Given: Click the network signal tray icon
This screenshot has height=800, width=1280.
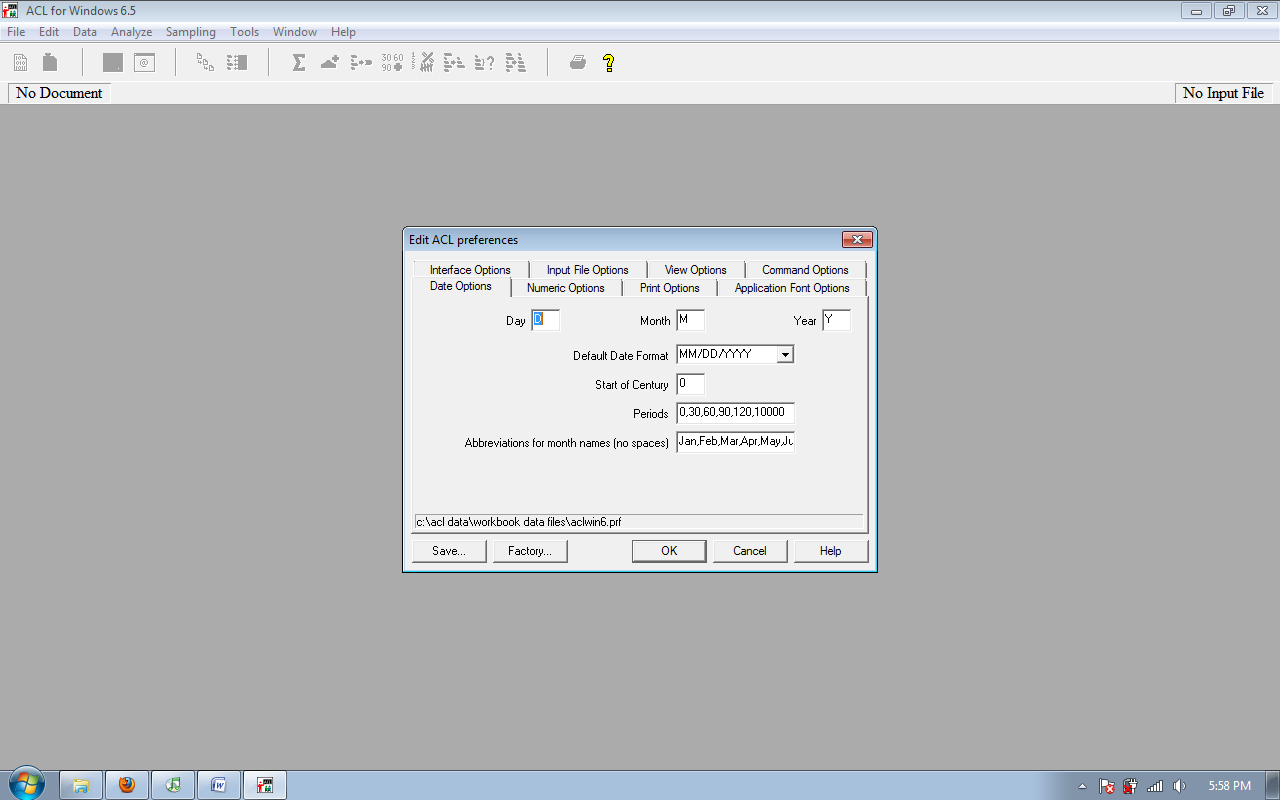Looking at the screenshot, I should pos(1155,786).
